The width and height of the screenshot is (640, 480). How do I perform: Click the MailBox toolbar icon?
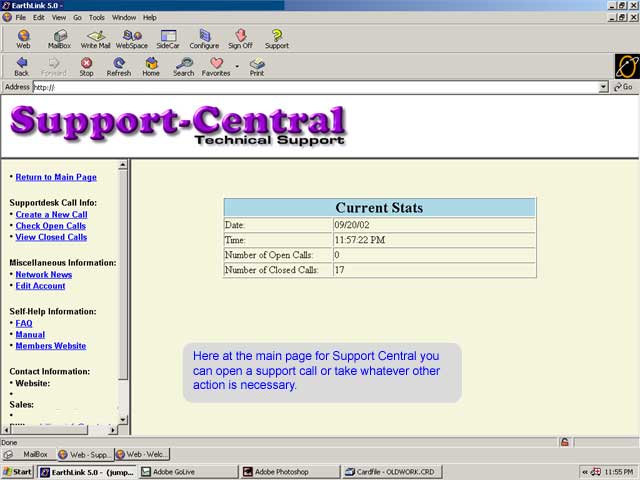59,38
